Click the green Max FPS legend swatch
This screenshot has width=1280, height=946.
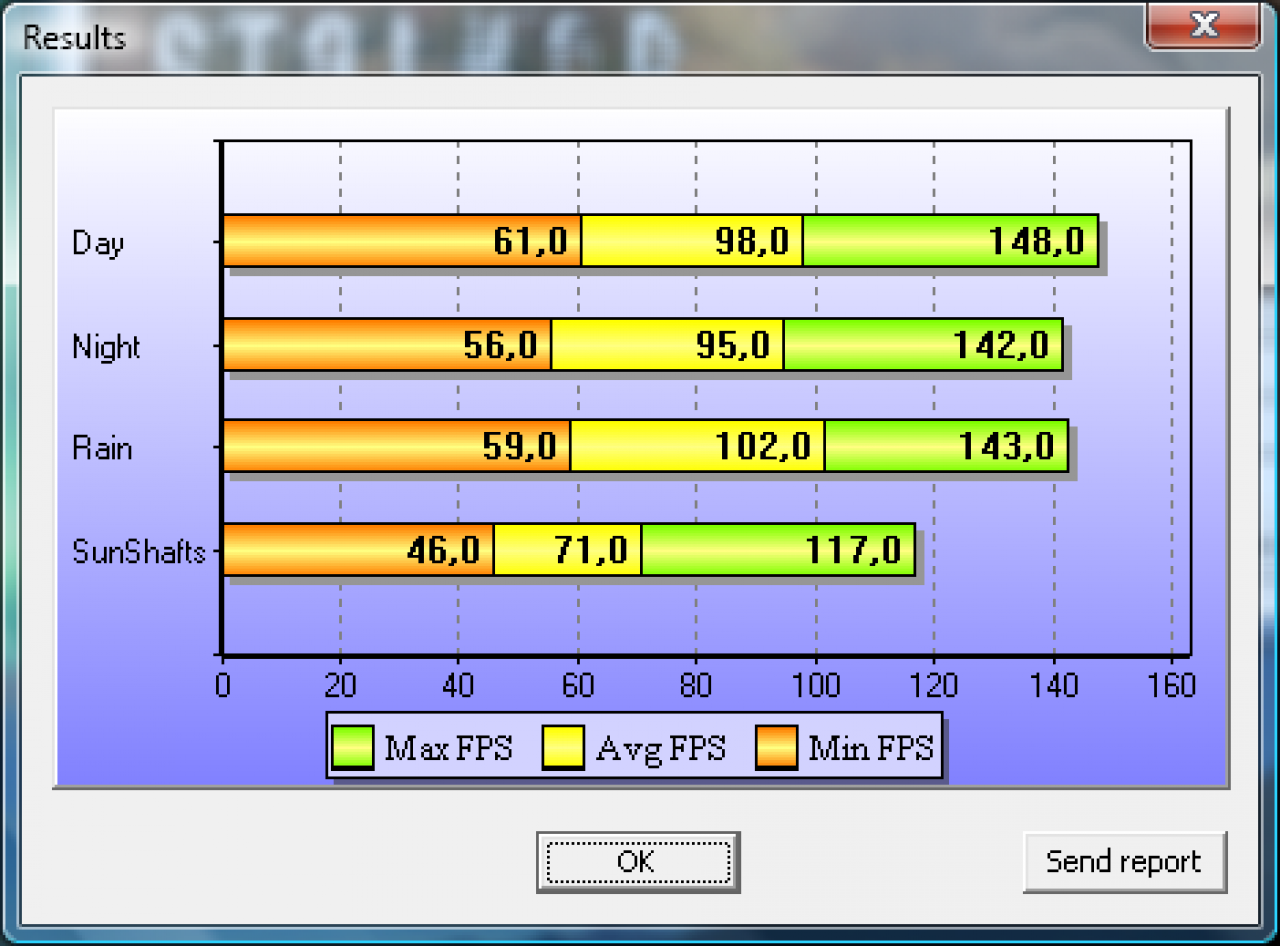353,748
